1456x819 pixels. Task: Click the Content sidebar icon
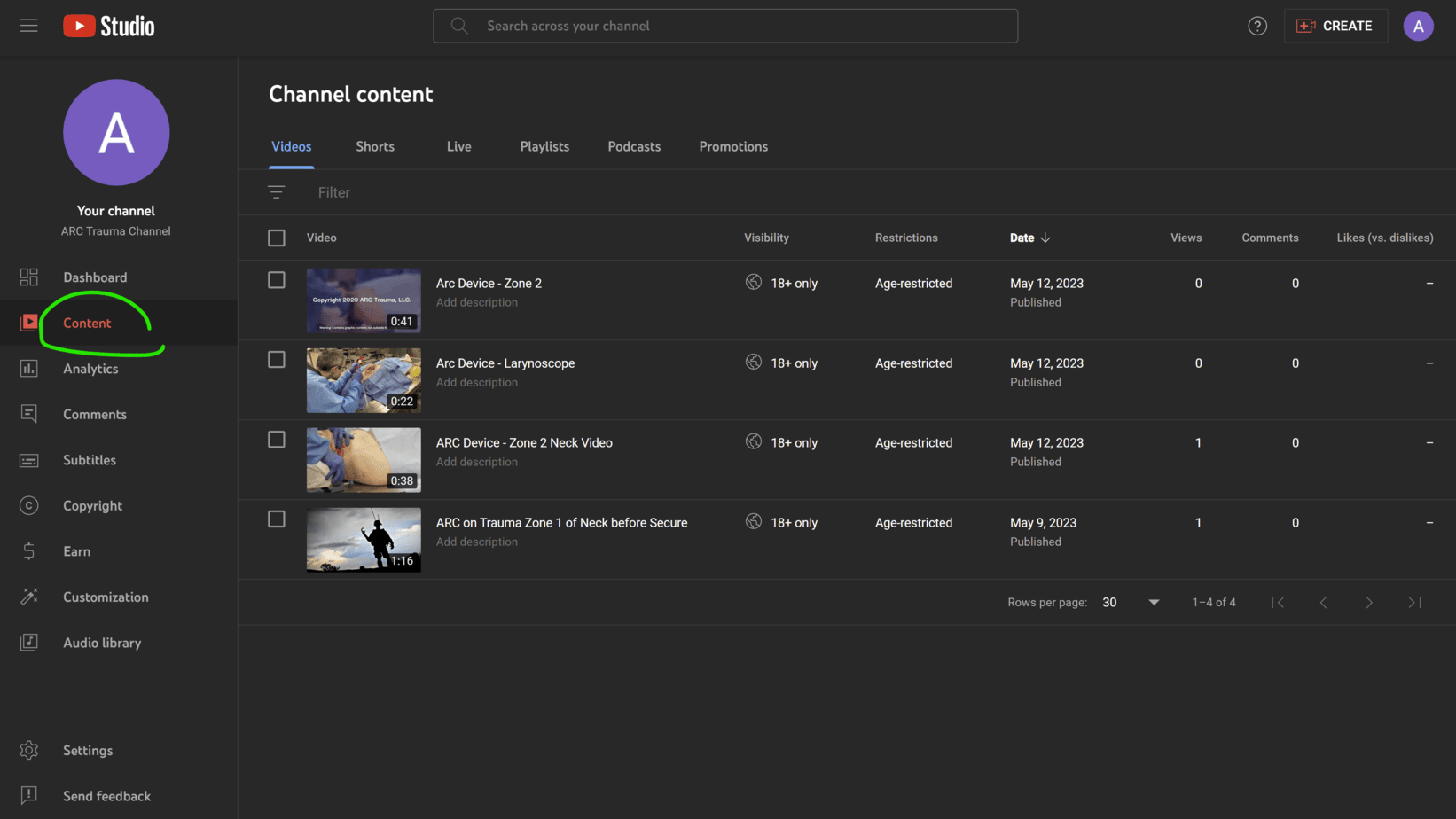pyautogui.click(x=29, y=323)
